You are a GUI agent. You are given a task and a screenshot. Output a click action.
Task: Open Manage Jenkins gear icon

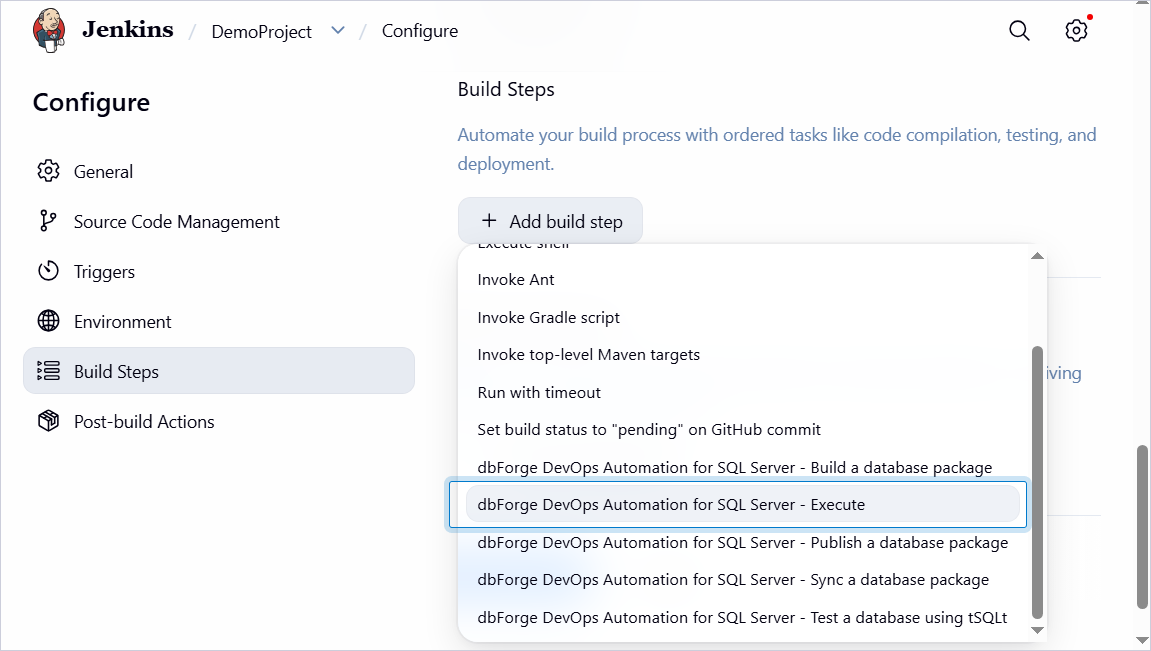[x=1076, y=31]
